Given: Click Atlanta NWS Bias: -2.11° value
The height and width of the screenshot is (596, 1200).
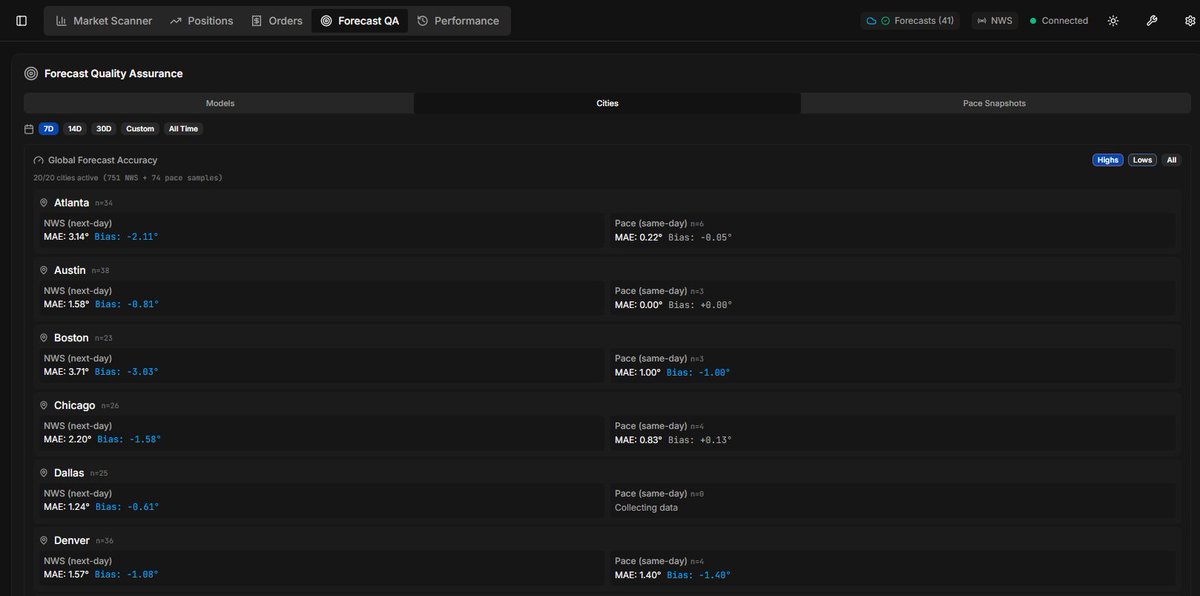Looking at the screenshot, I should click(x=127, y=237).
